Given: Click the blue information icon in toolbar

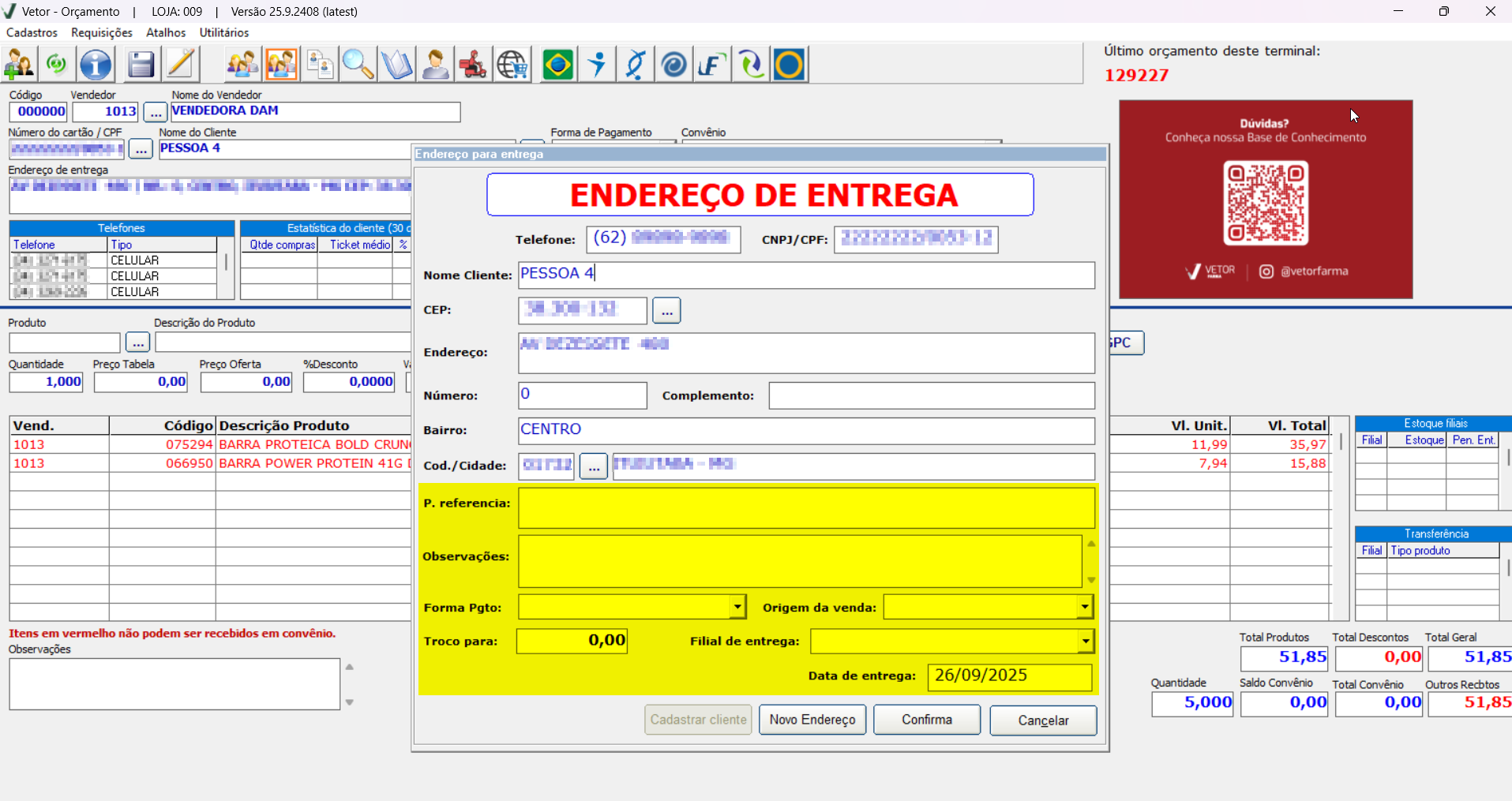Looking at the screenshot, I should click(96, 65).
